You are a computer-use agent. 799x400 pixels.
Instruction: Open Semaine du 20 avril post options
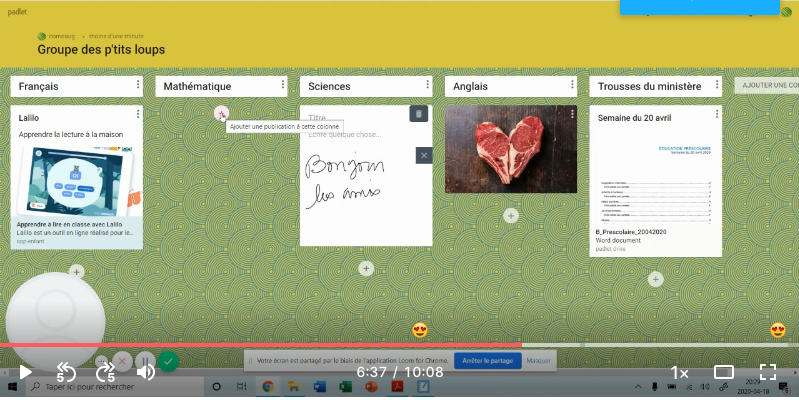tap(717, 114)
